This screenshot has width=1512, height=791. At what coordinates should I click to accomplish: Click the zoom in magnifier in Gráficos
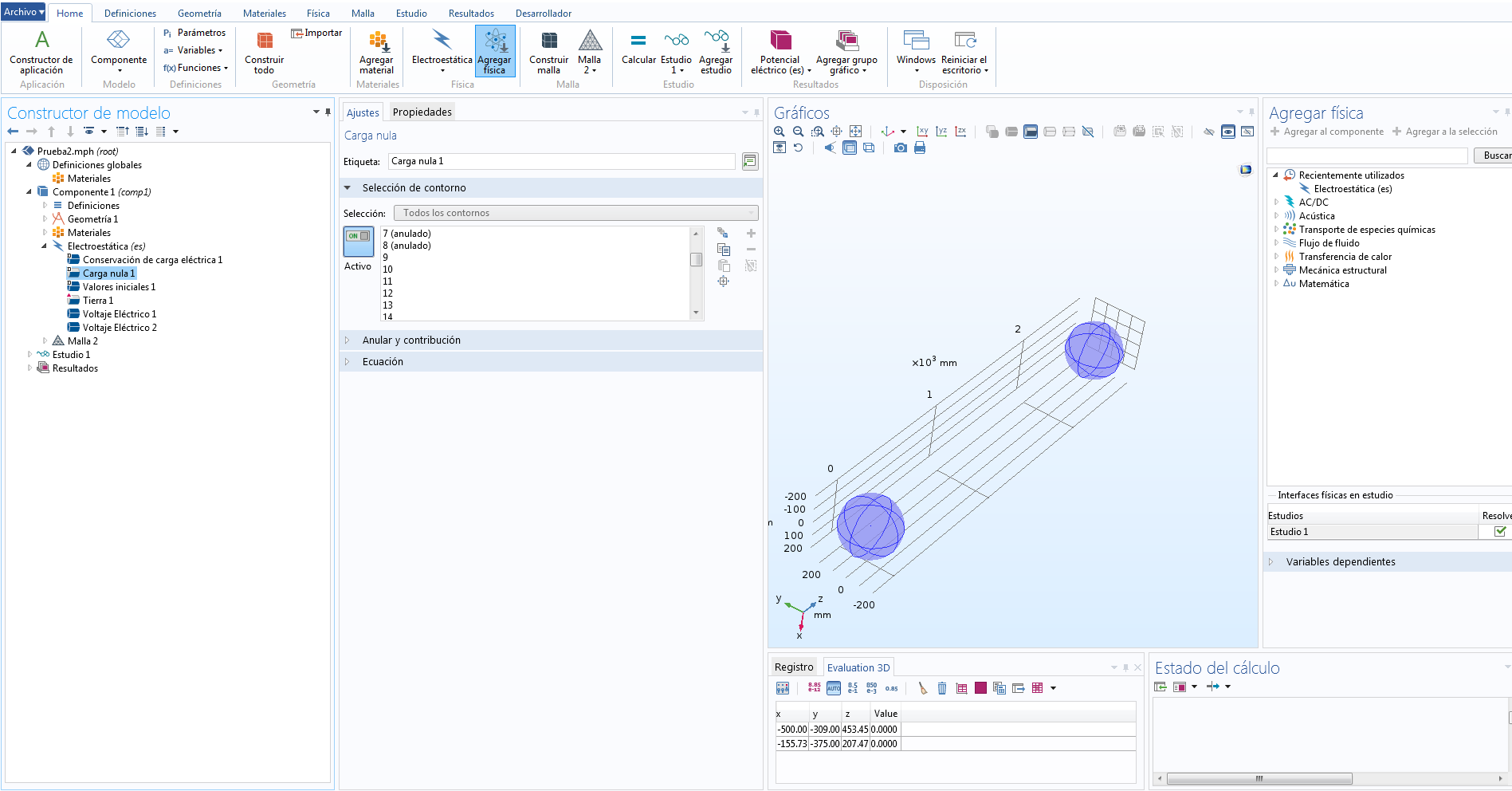click(x=779, y=132)
